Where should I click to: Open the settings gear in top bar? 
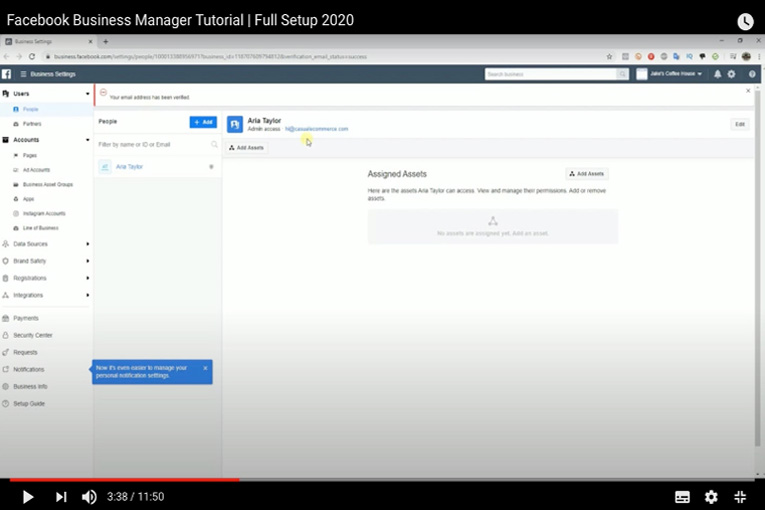[x=731, y=74]
